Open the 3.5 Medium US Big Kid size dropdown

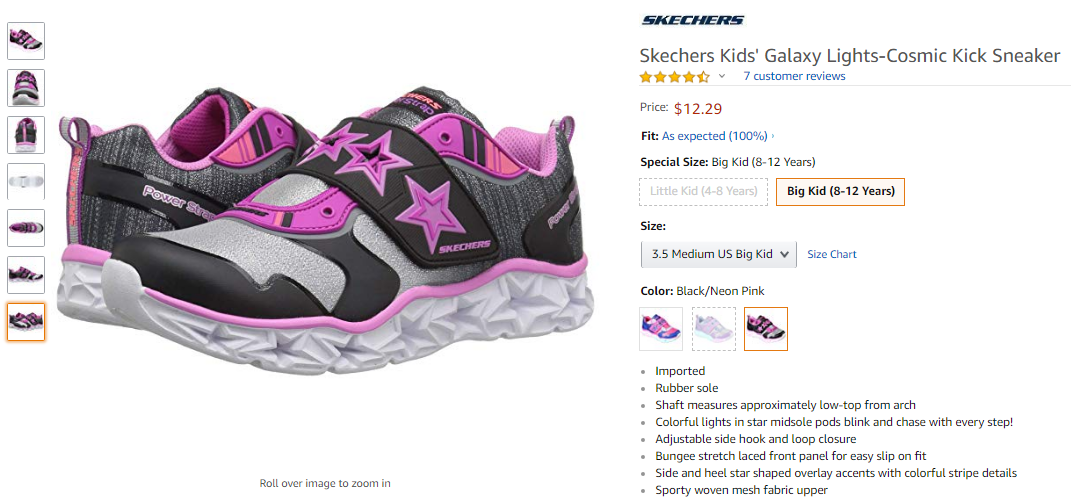click(719, 254)
